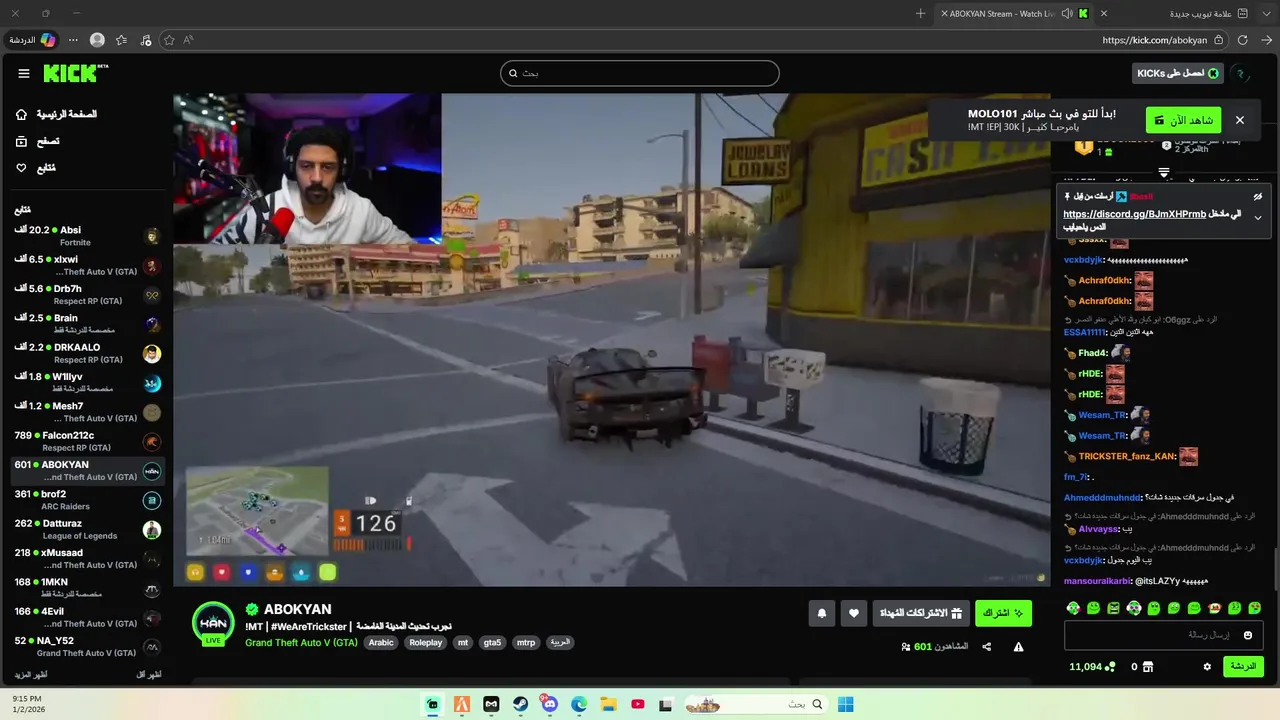Open DRKAALO channel in following list

point(88,353)
